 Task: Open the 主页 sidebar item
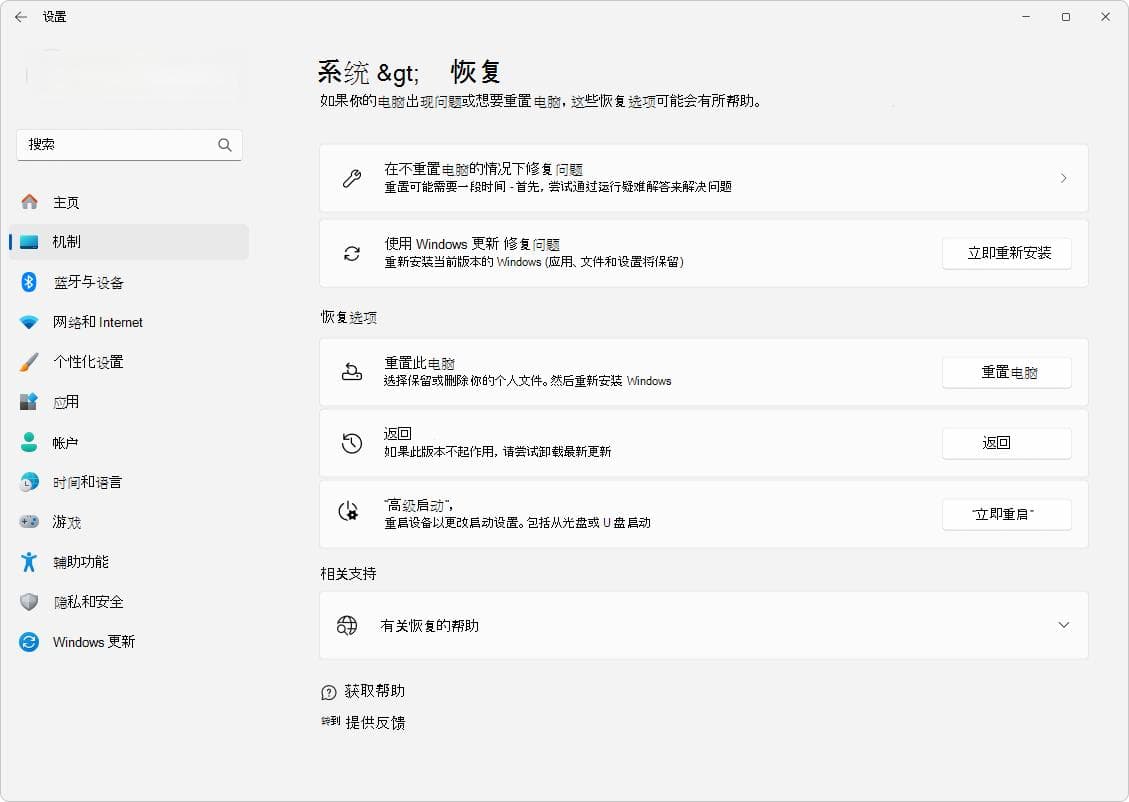(x=129, y=202)
